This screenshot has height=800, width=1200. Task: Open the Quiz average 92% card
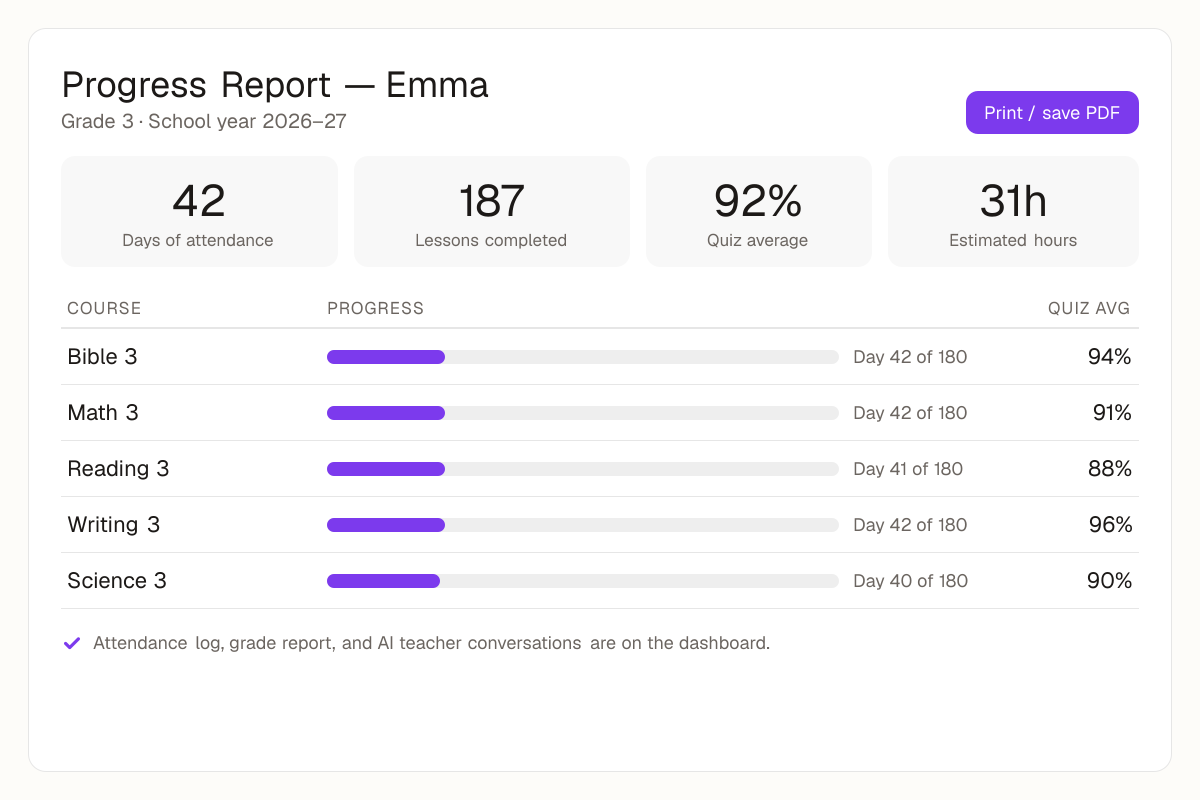pyautogui.click(x=759, y=211)
